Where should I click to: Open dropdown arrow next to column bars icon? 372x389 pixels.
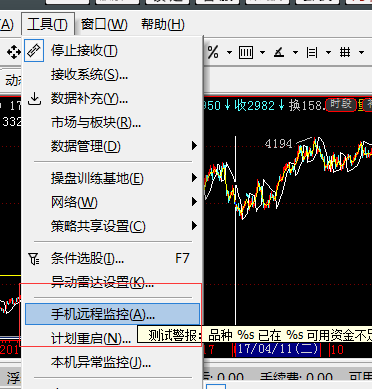click(x=262, y=53)
